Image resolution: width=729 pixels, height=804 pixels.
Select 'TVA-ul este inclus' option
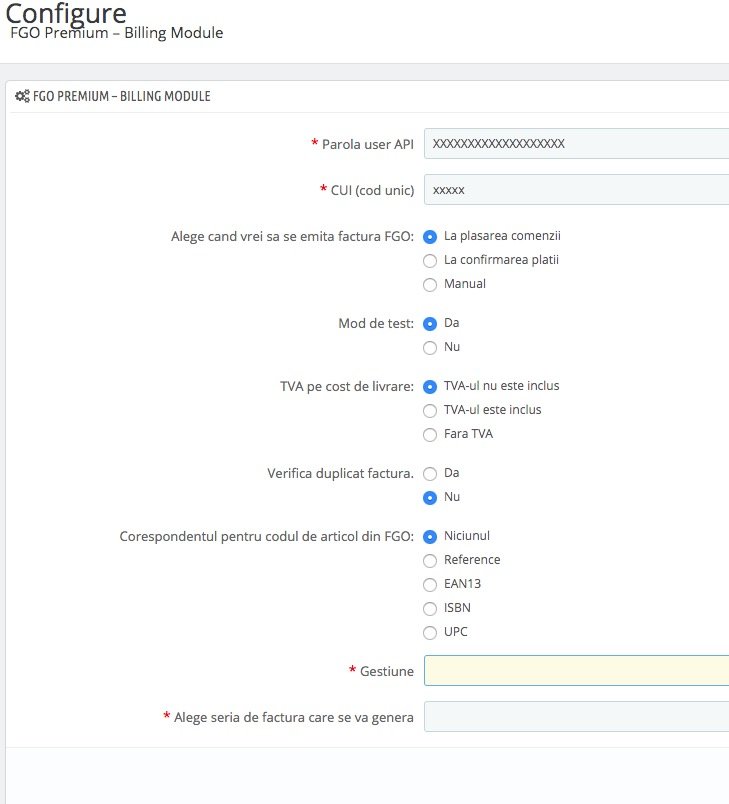click(430, 411)
